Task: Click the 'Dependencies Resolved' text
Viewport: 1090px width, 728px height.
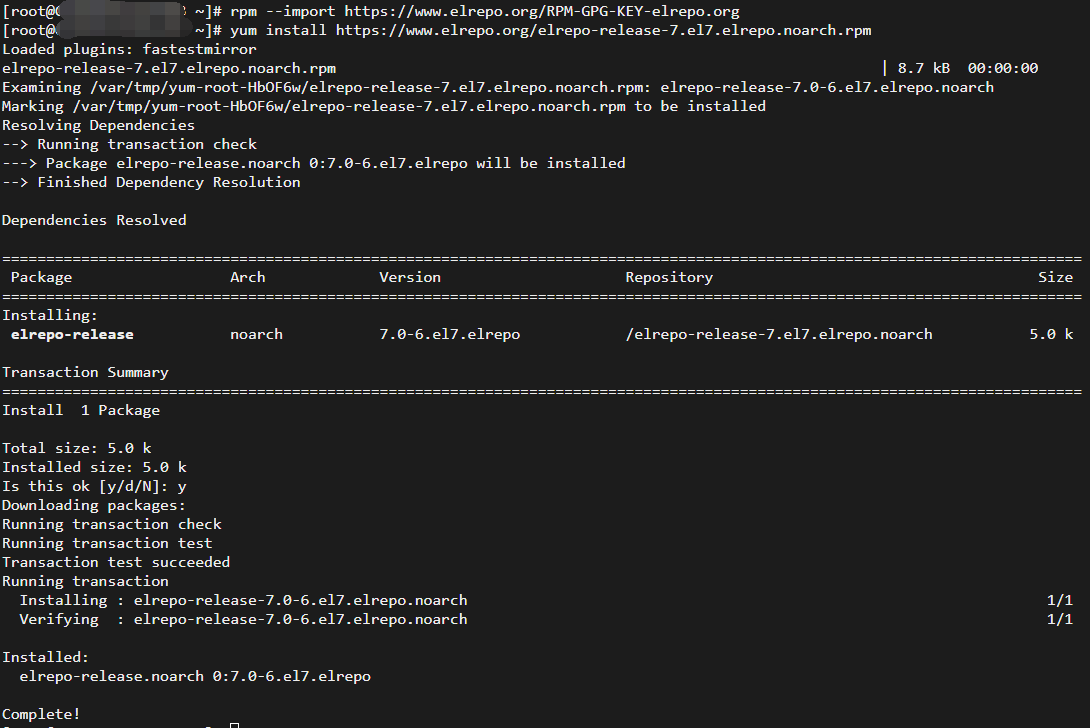Action: (94, 220)
